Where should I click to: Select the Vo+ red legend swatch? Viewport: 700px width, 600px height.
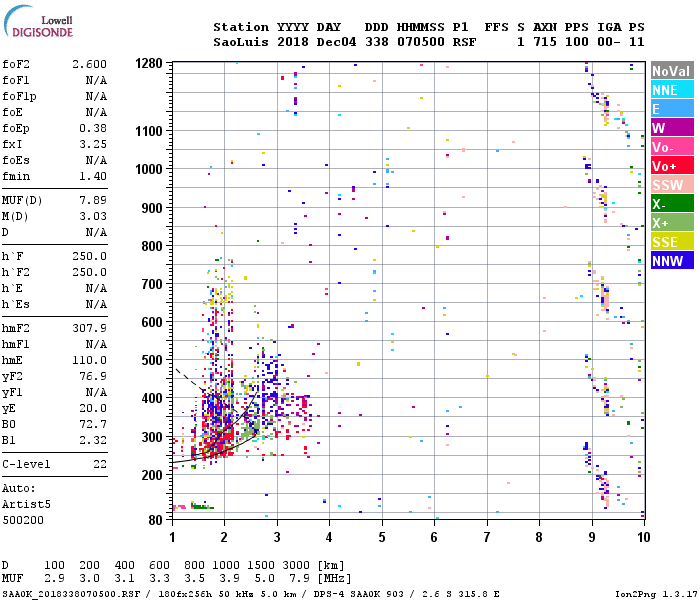672,166
